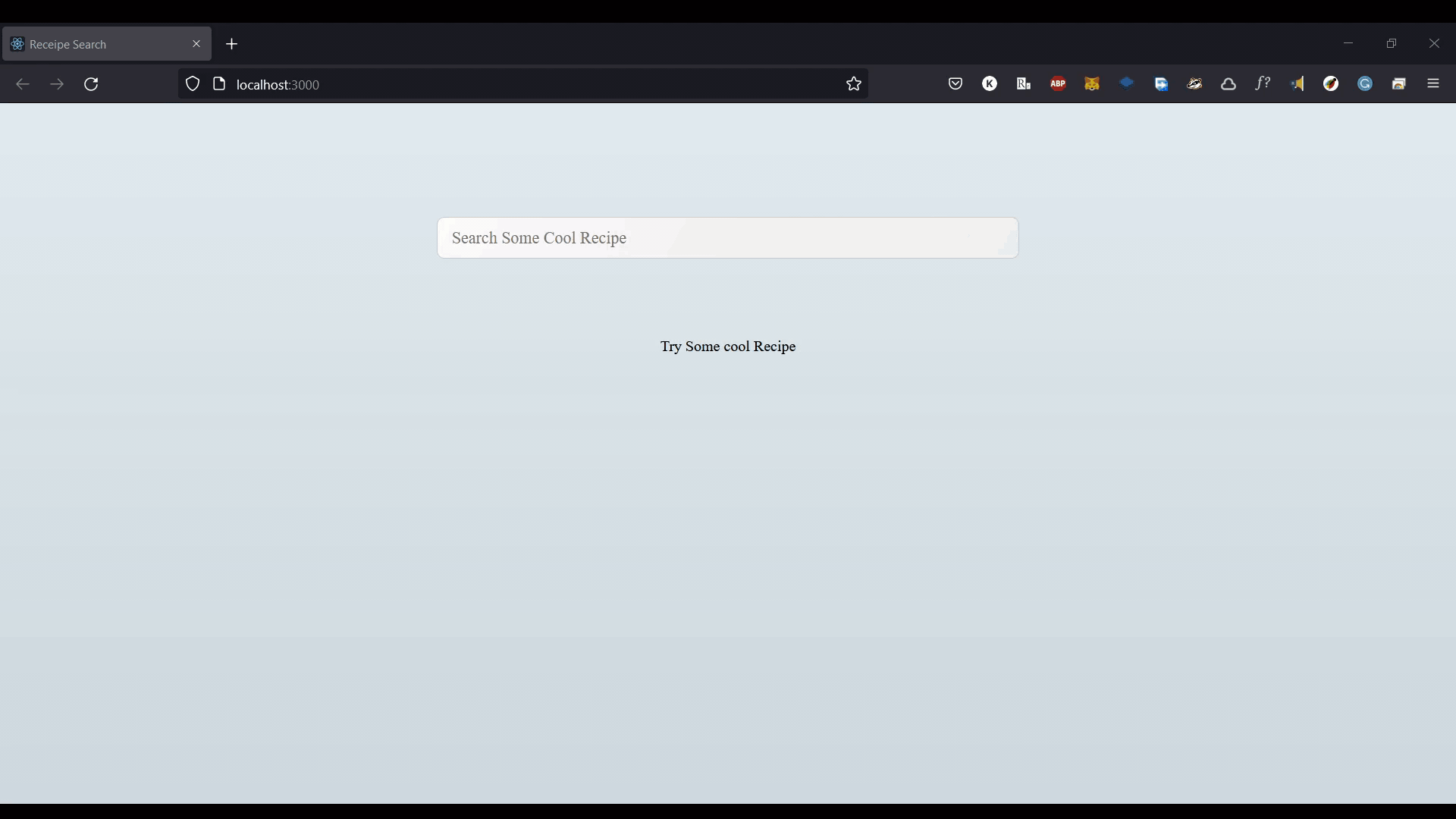This screenshot has height=819, width=1456.
Task: Click the forward navigation arrow
Action: 56,84
